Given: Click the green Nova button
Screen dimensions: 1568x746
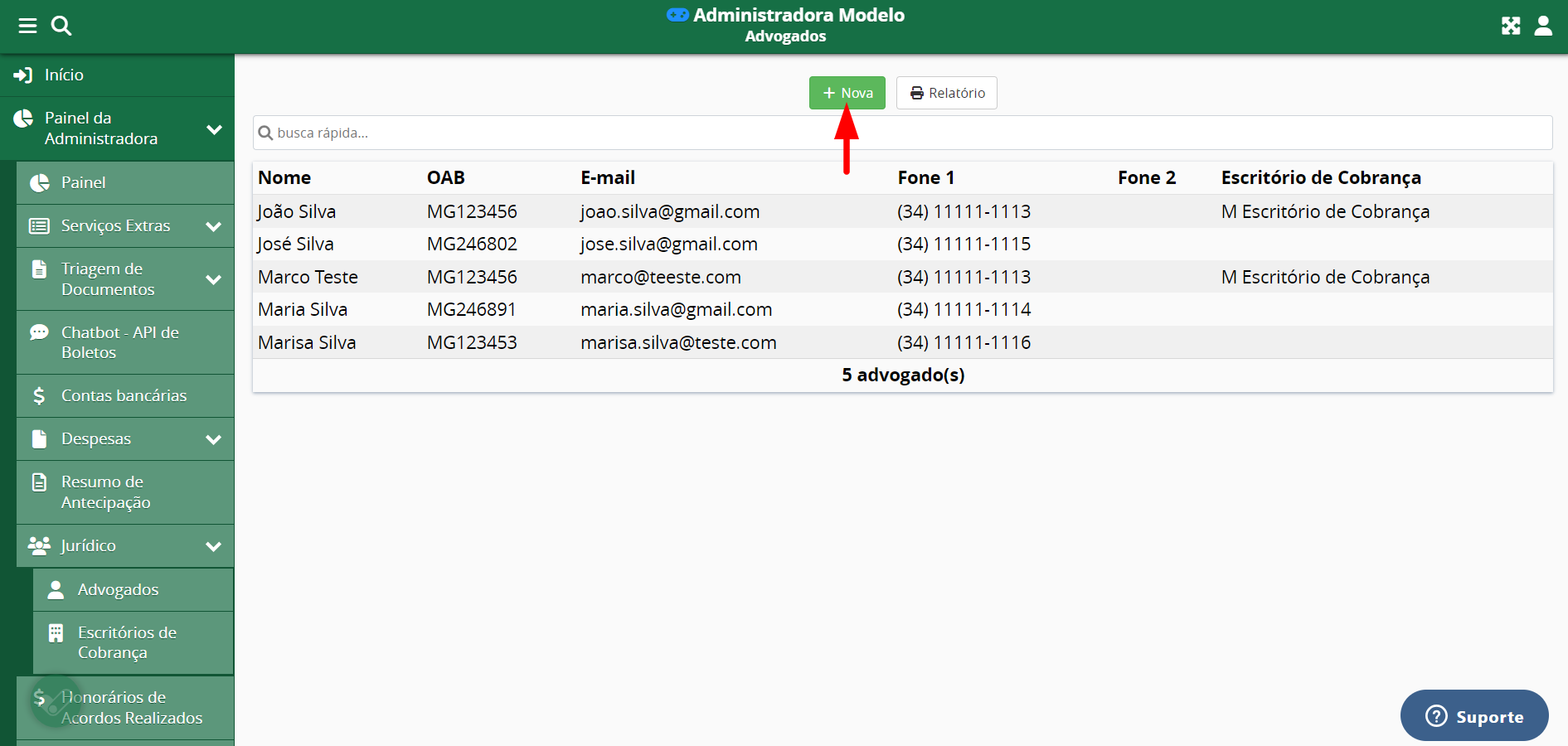Looking at the screenshot, I should tap(847, 93).
